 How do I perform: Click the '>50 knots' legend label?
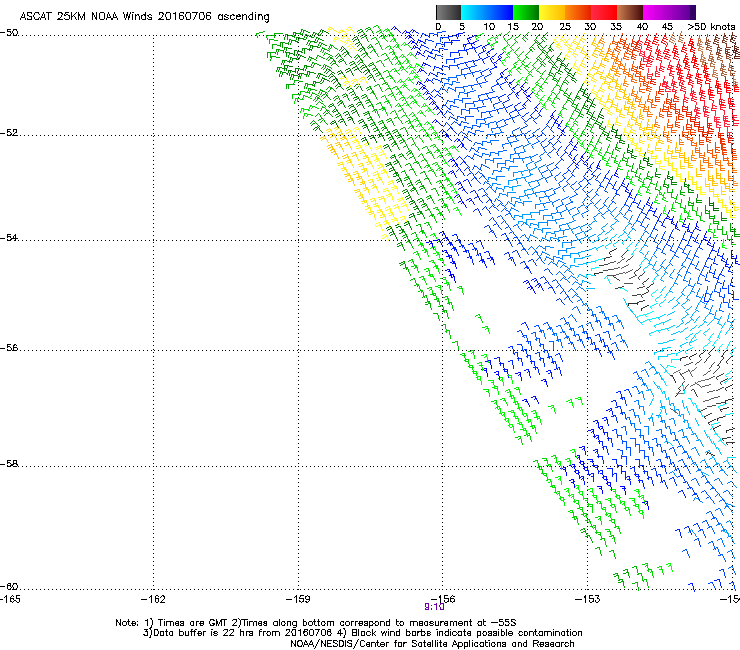[711, 27]
